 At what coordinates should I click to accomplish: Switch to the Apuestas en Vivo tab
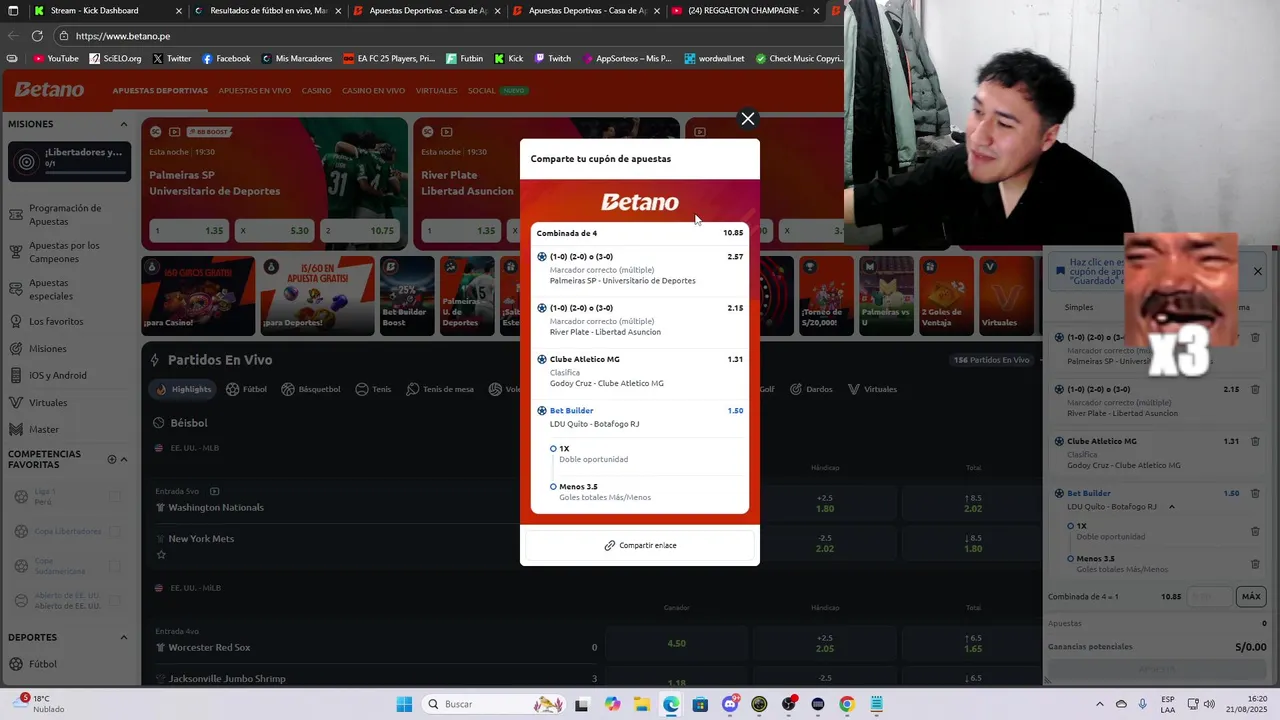(254, 90)
